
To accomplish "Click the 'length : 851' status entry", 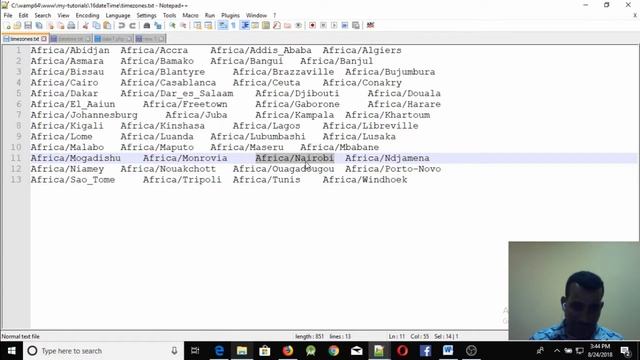I will coord(309,337).
